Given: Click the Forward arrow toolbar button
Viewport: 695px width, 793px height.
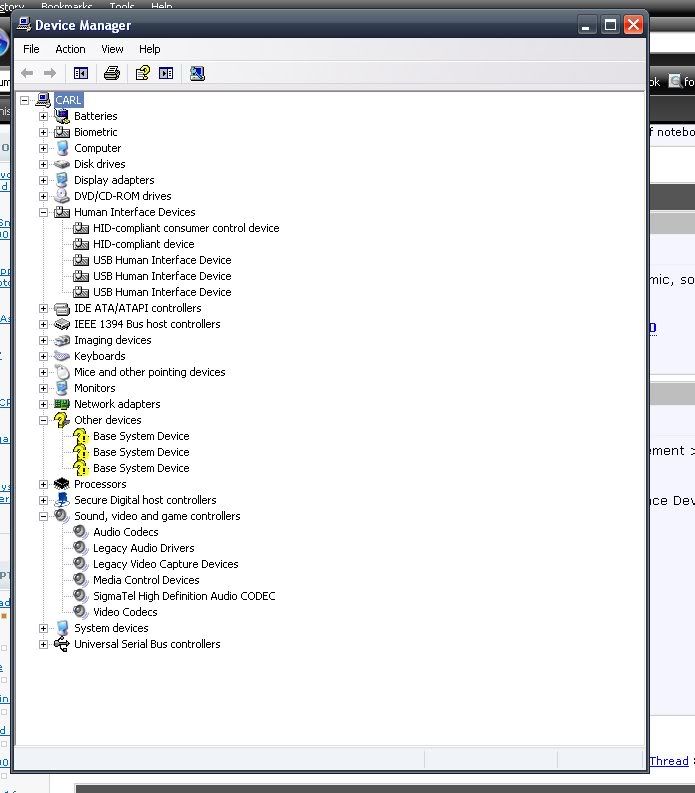Looking at the screenshot, I should (x=50, y=73).
